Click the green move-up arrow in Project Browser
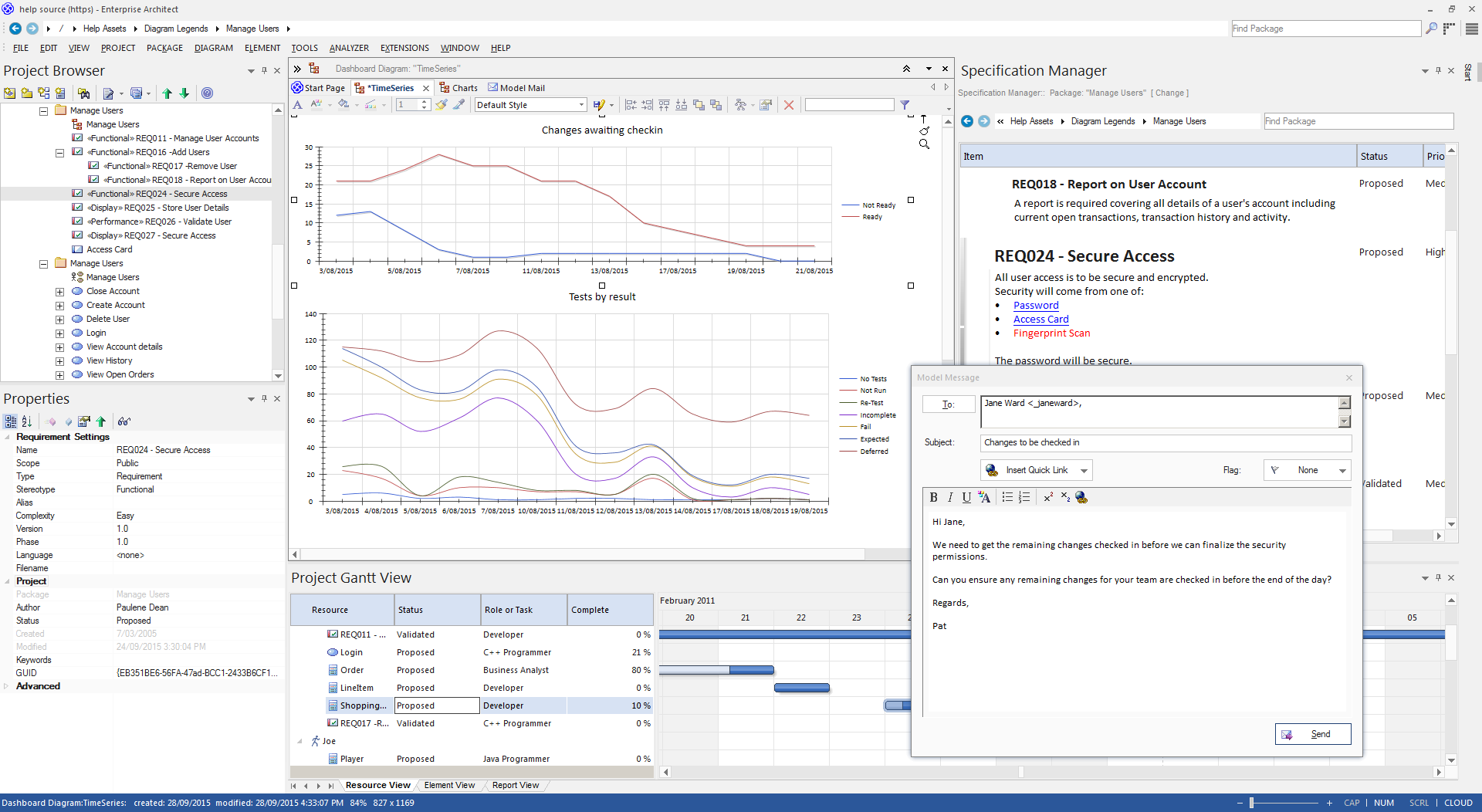 pos(167,93)
